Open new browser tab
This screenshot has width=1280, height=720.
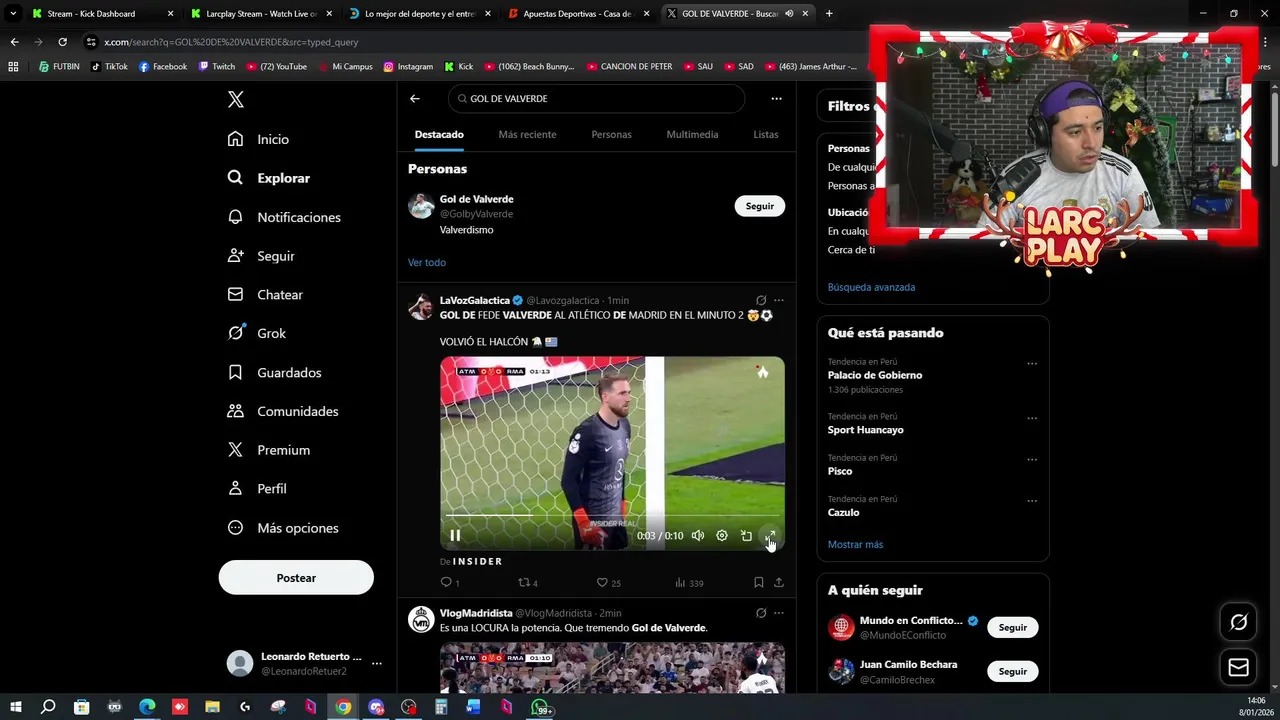(829, 14)
